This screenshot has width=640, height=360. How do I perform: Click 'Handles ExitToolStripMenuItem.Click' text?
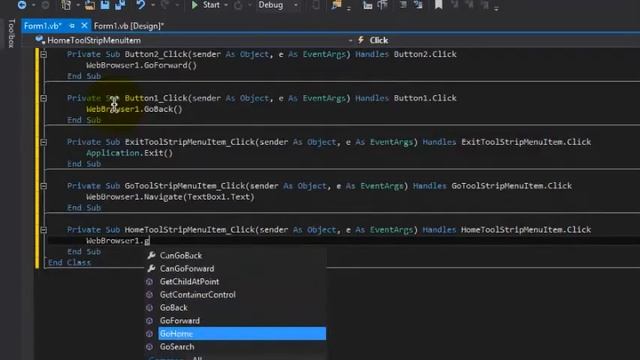[507, 142]
